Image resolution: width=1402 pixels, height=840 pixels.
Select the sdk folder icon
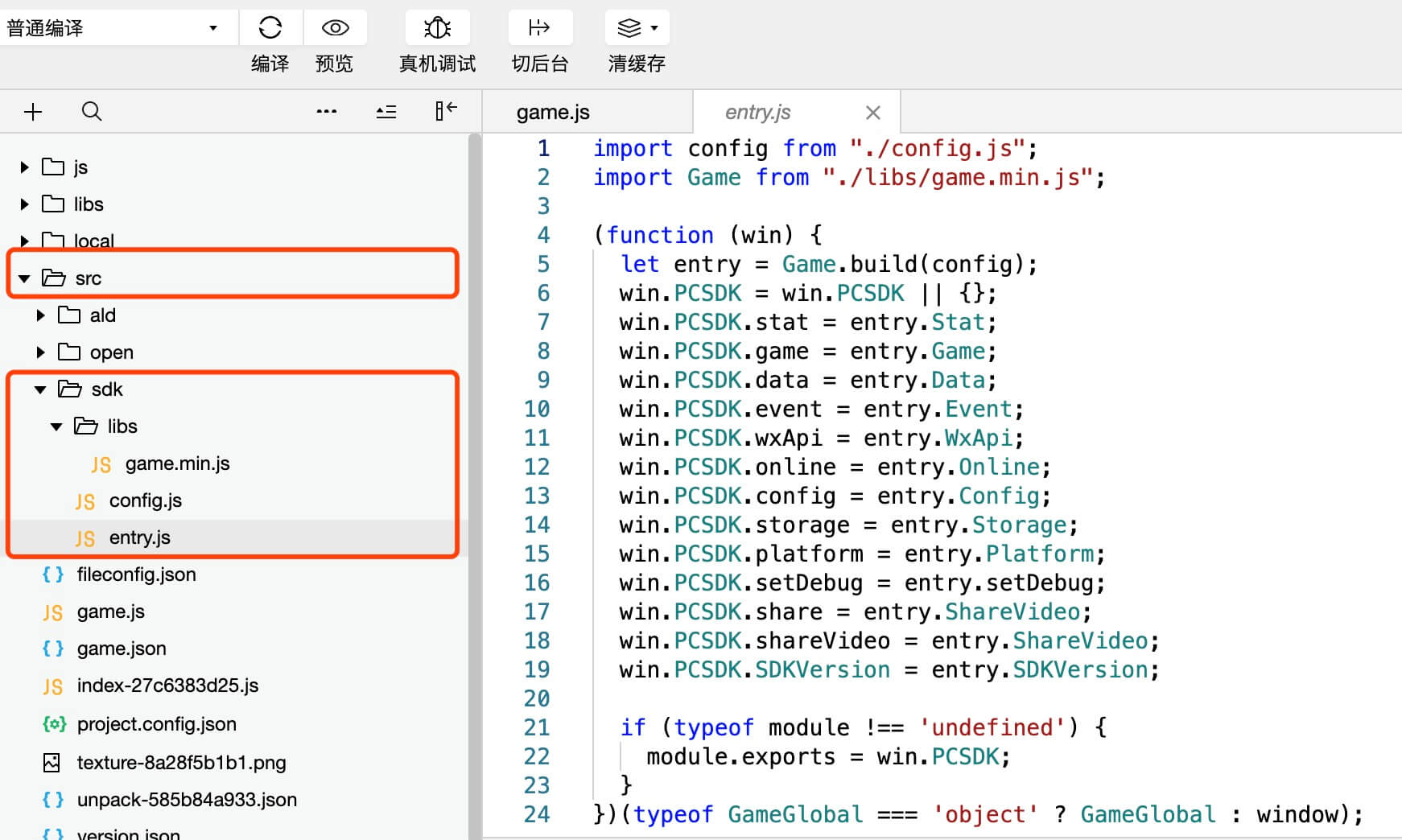70,389
